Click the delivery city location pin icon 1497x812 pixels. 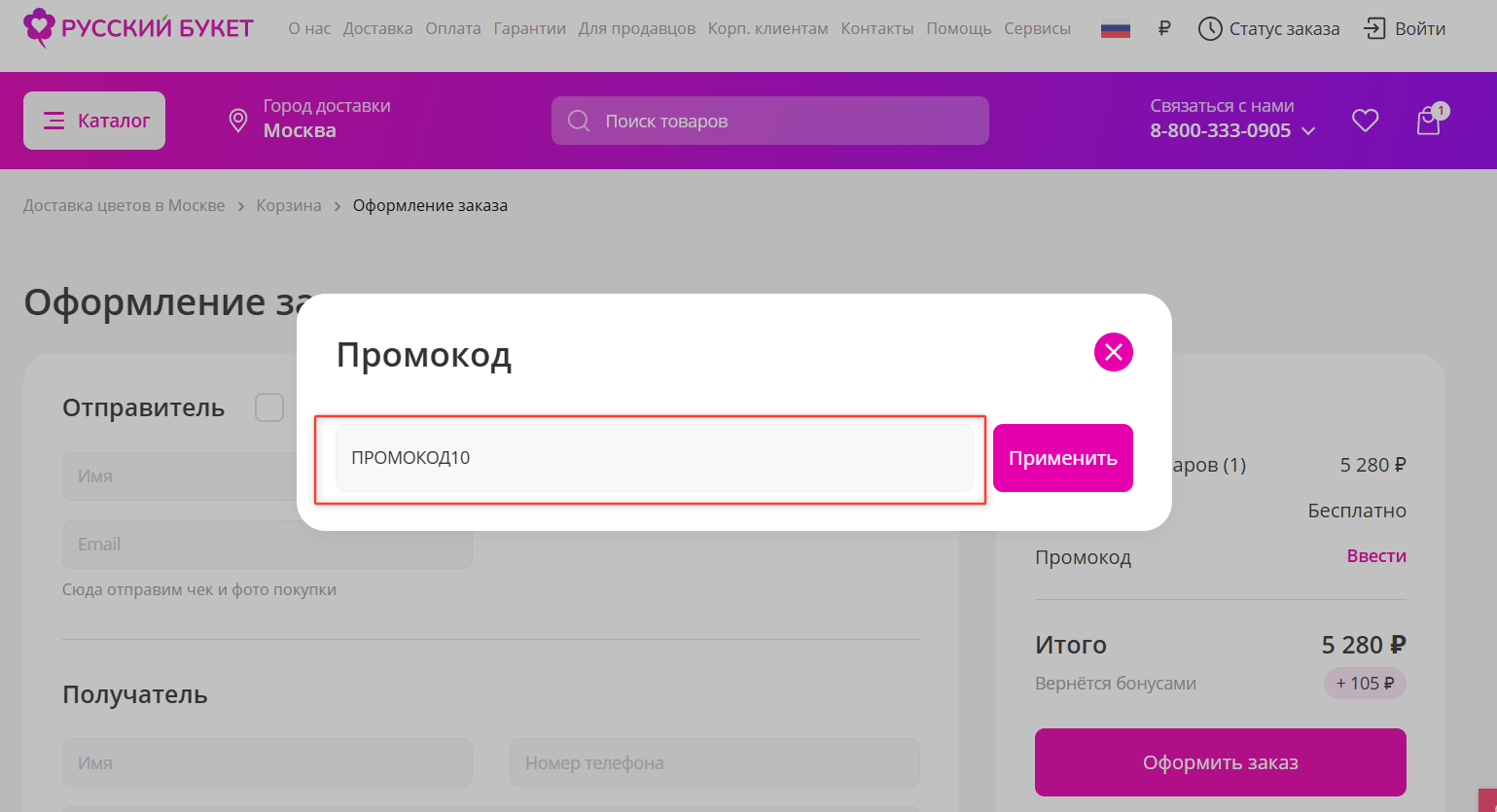pyautogui.click(x=238, y=120)
